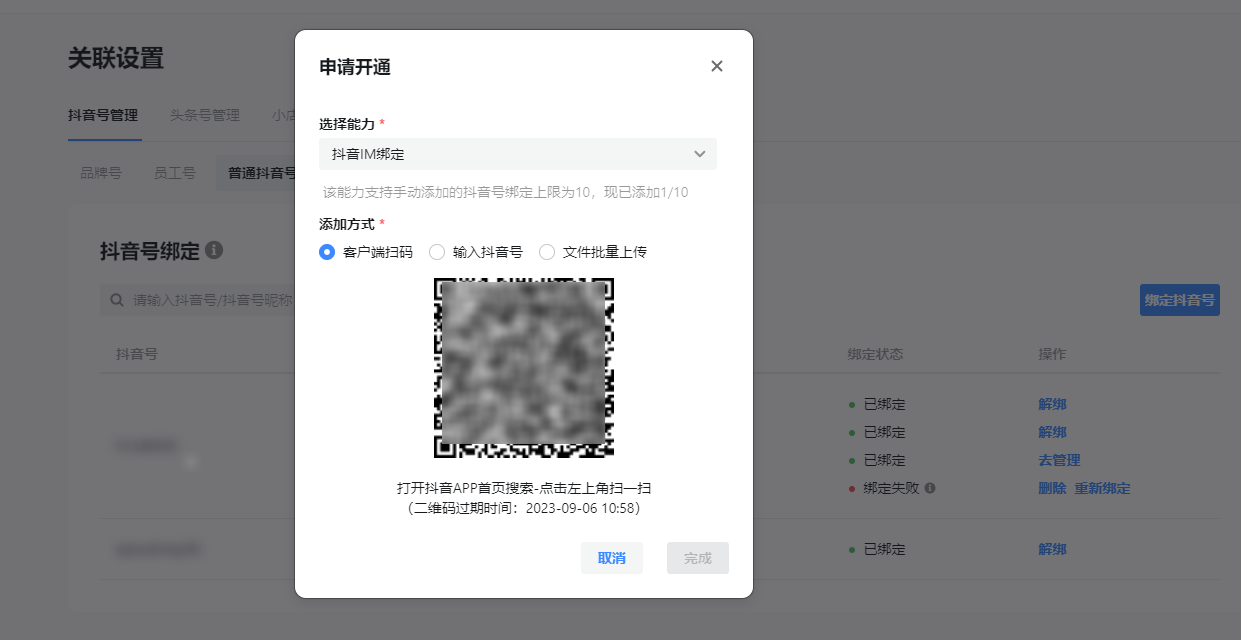The image size is (1241, 640).
Task: Click the 申请开通 dialog title
Action: pos(355,67)
